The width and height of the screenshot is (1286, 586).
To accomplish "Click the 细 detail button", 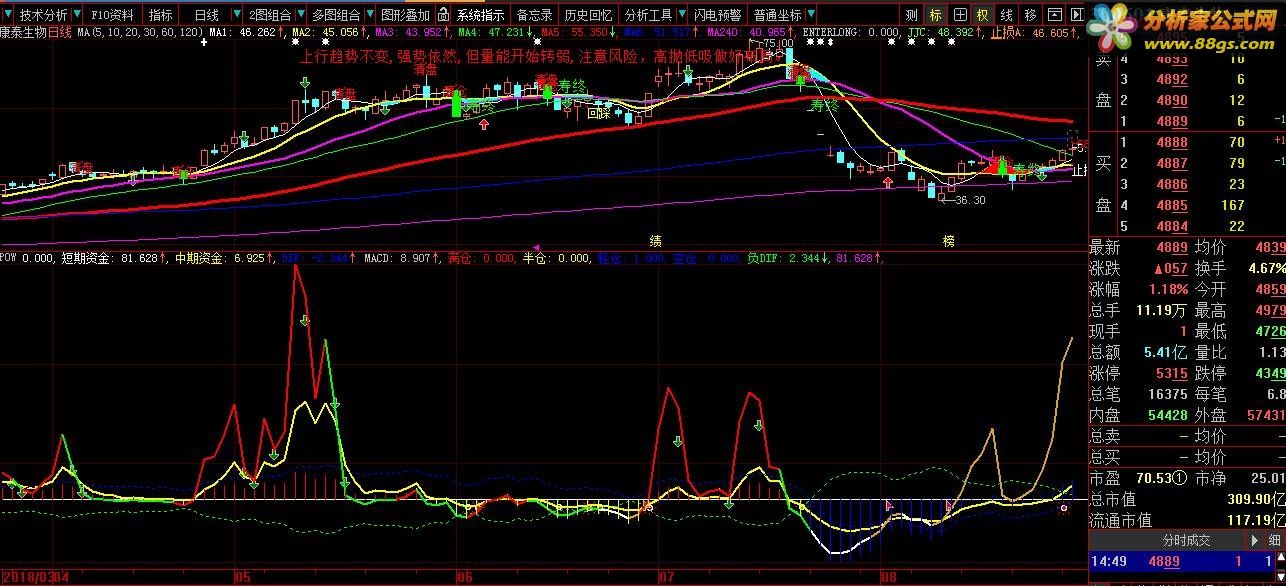I will [1275, 540].
